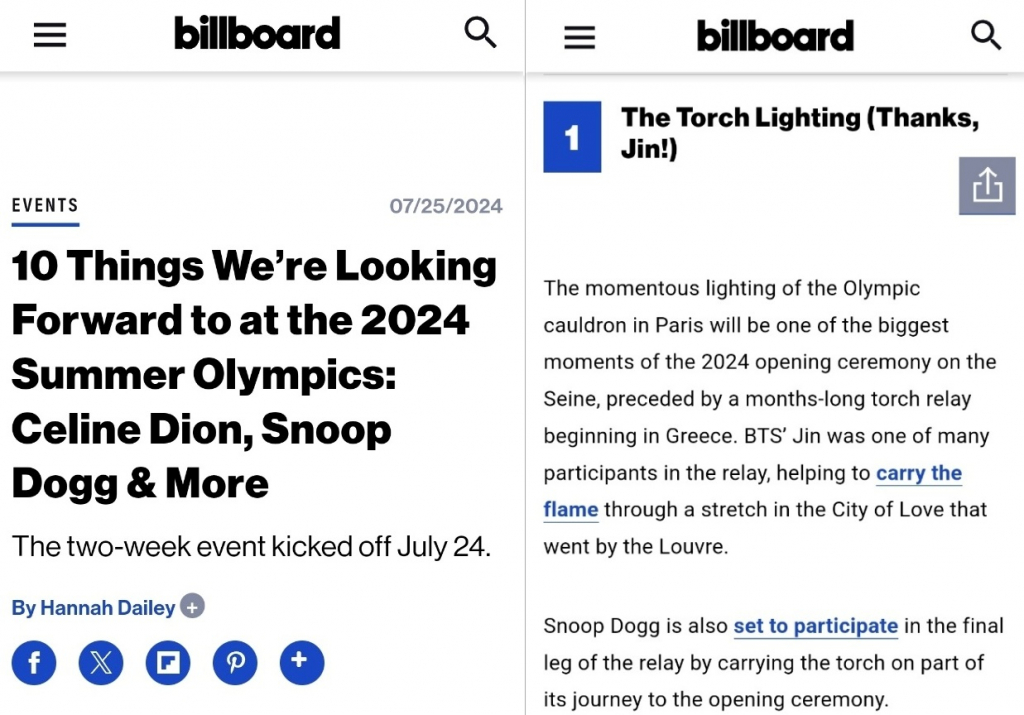The image size is (1024, 715).
Task: Tap search icon on the Torch Lighting page
Action: [x=986, y=36]
